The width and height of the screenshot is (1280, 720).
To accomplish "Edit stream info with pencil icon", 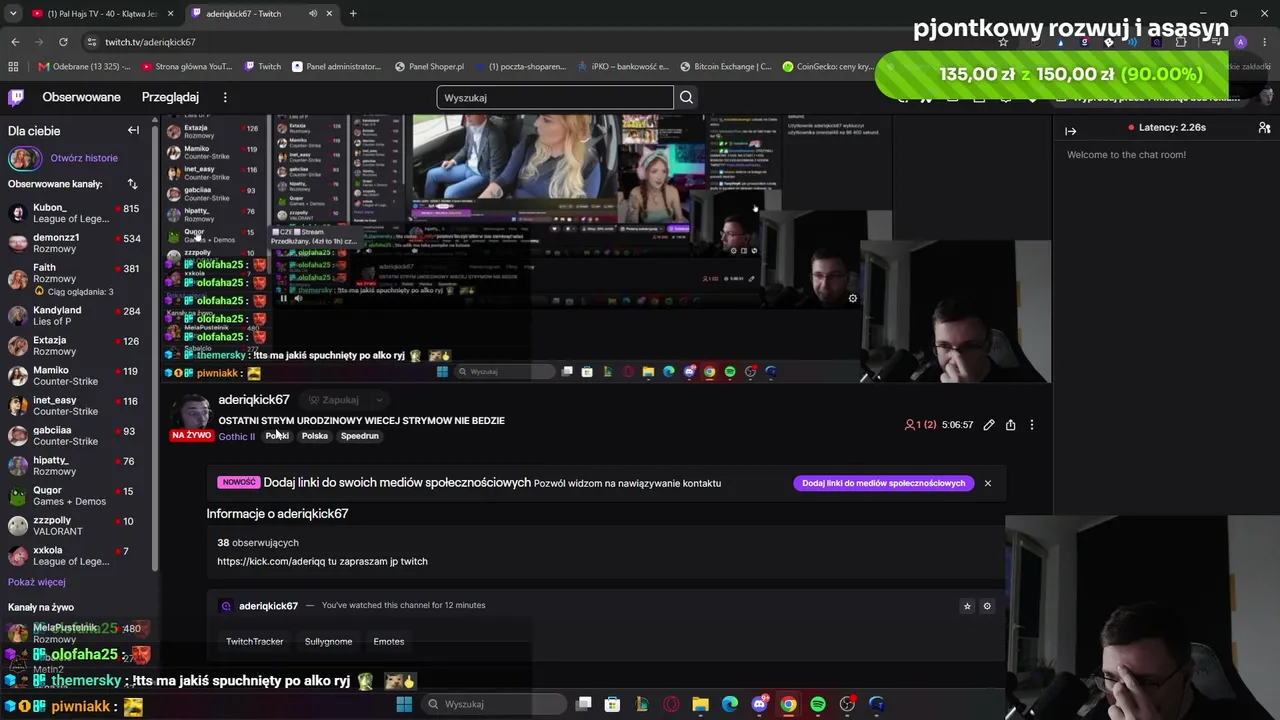I will click(x=989, y=425).
